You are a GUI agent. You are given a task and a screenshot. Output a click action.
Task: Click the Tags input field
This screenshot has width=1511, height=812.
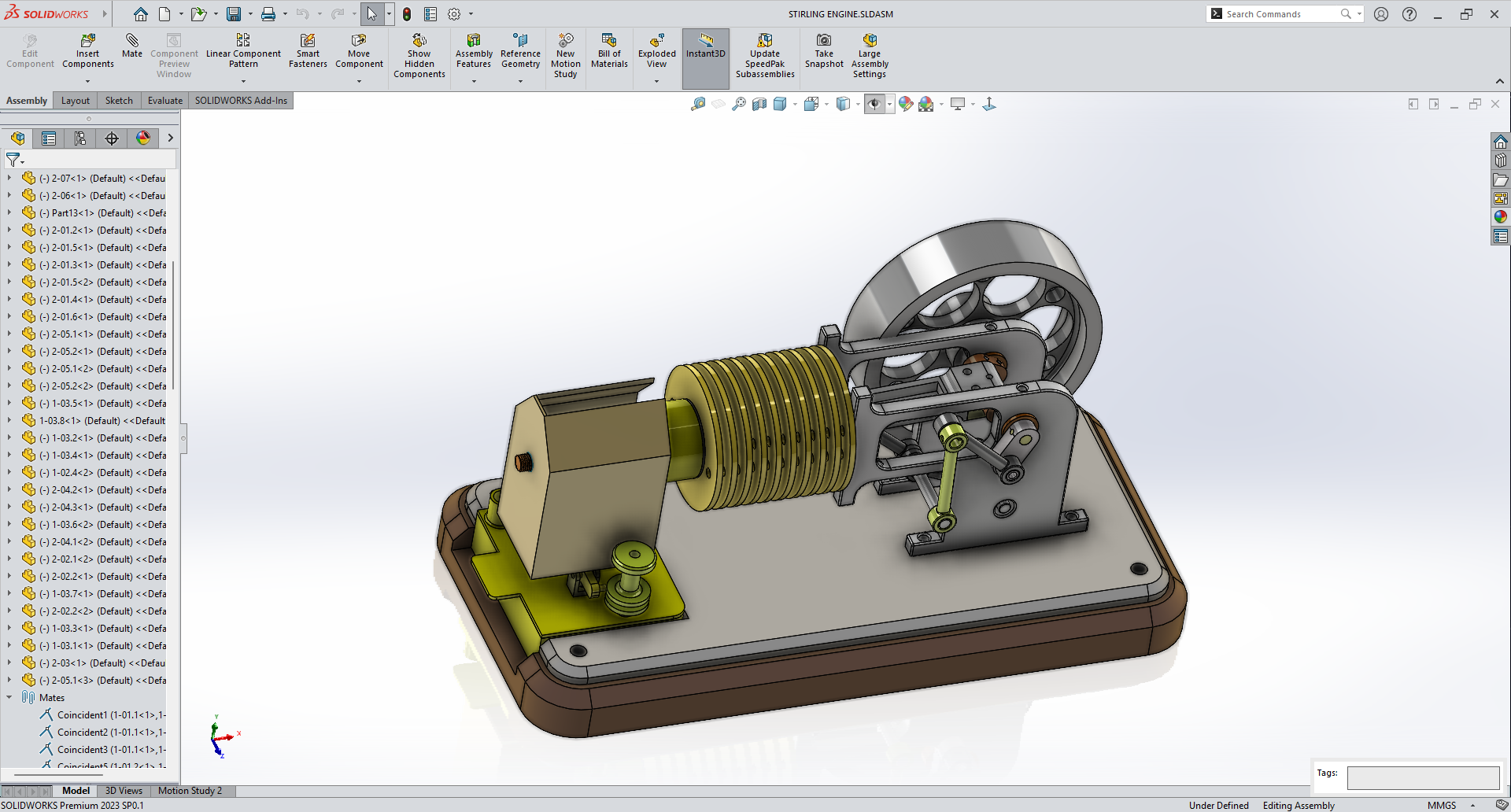pyautogui.click(x=1423, y=777)
